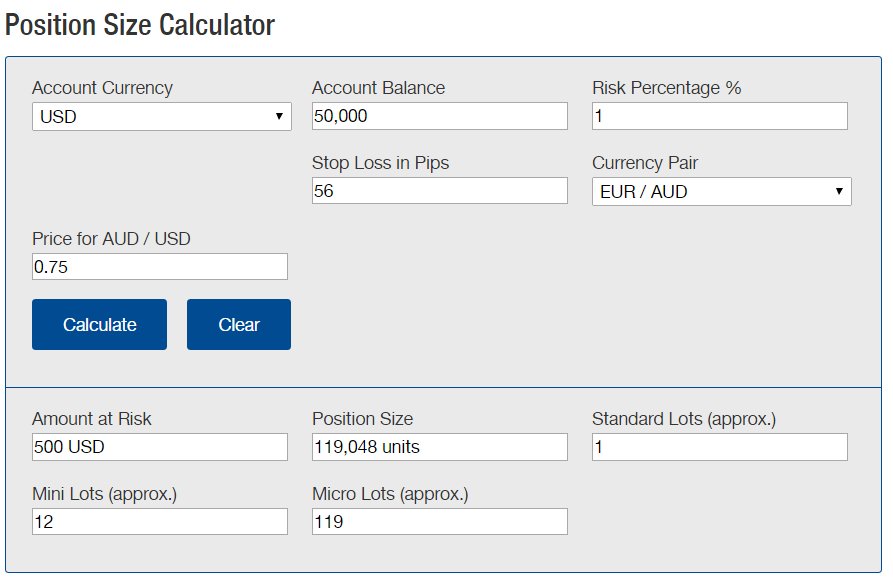Click the Account Balance label
893x579 pixels.
click(x=379, y=88)
